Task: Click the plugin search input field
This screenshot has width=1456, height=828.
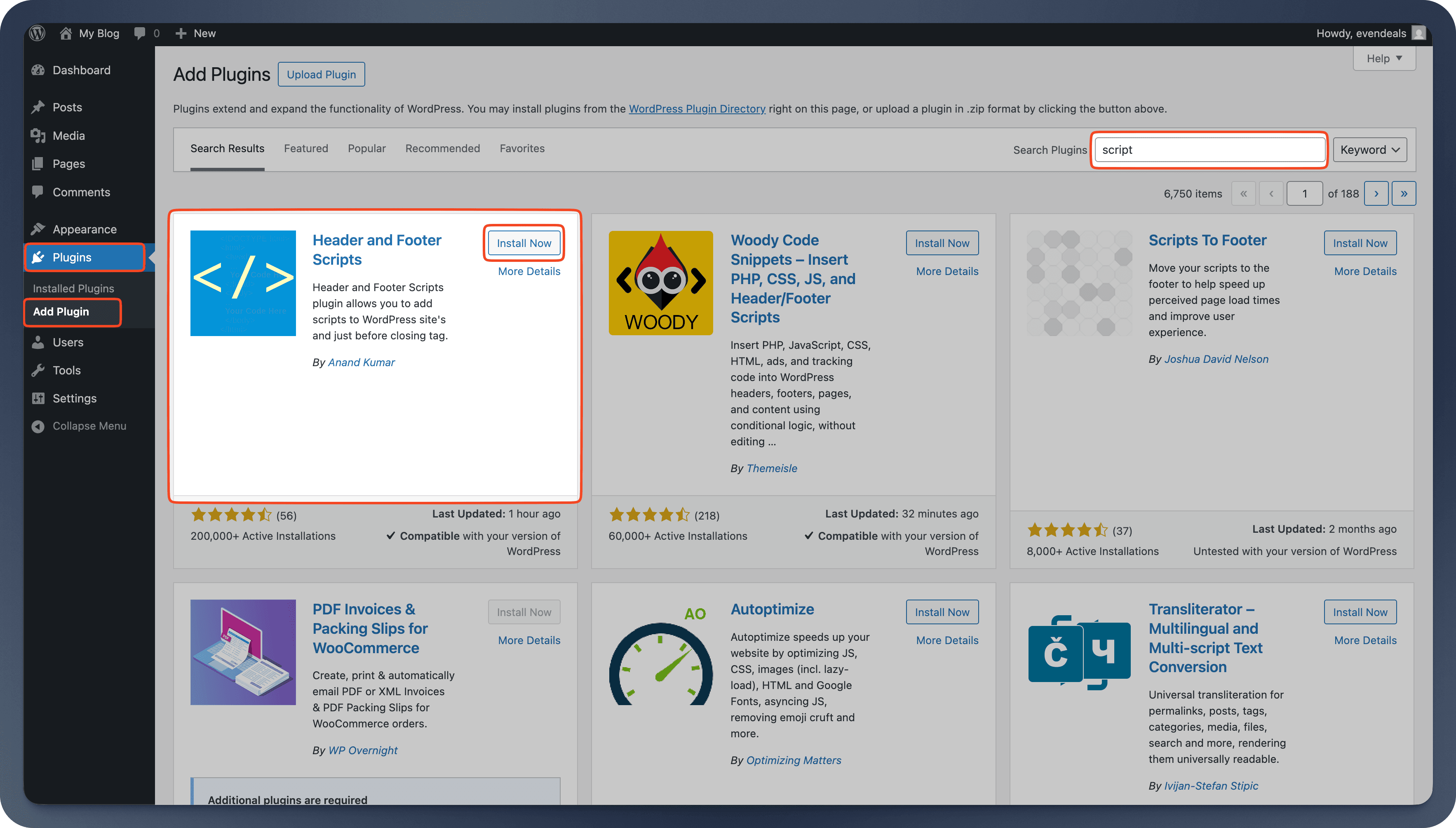Action: coord(1209,150)
